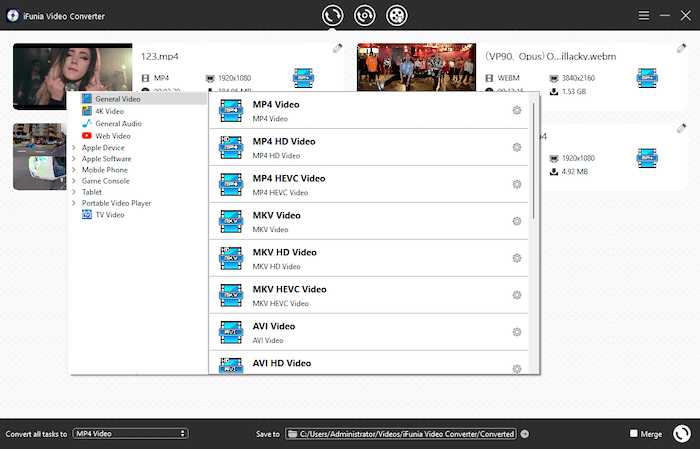Select the Web Video category
This screenshot has height=449, width=700.
(x=112, y=135)
